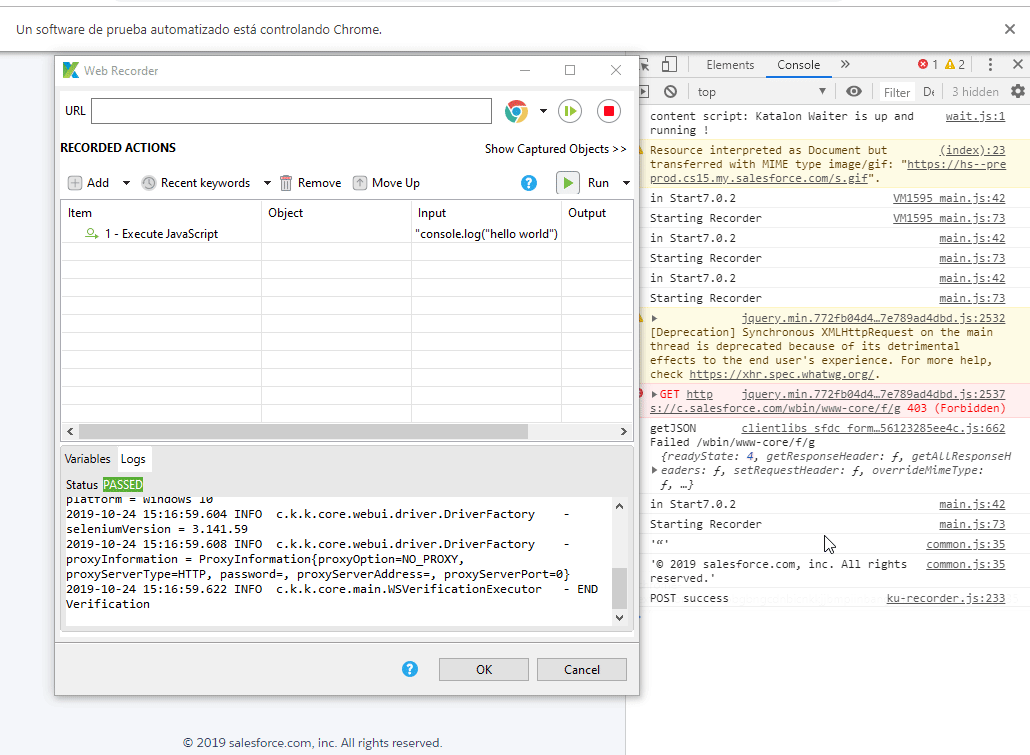Click the Object column header
Image resolution: width=1030 pixels, height=755 pixels.
tap(336, 213)
